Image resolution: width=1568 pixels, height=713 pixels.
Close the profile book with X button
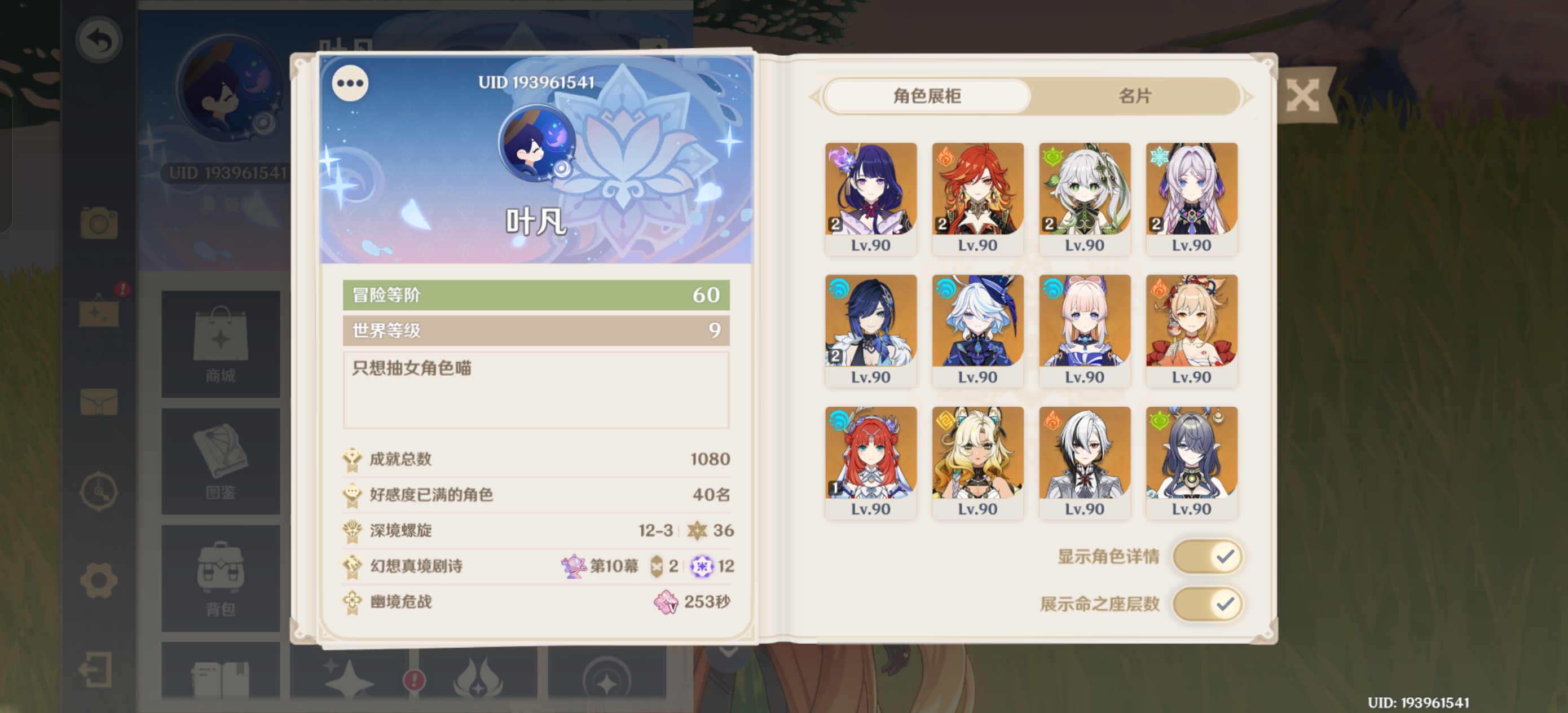(x=1302, y=95)
